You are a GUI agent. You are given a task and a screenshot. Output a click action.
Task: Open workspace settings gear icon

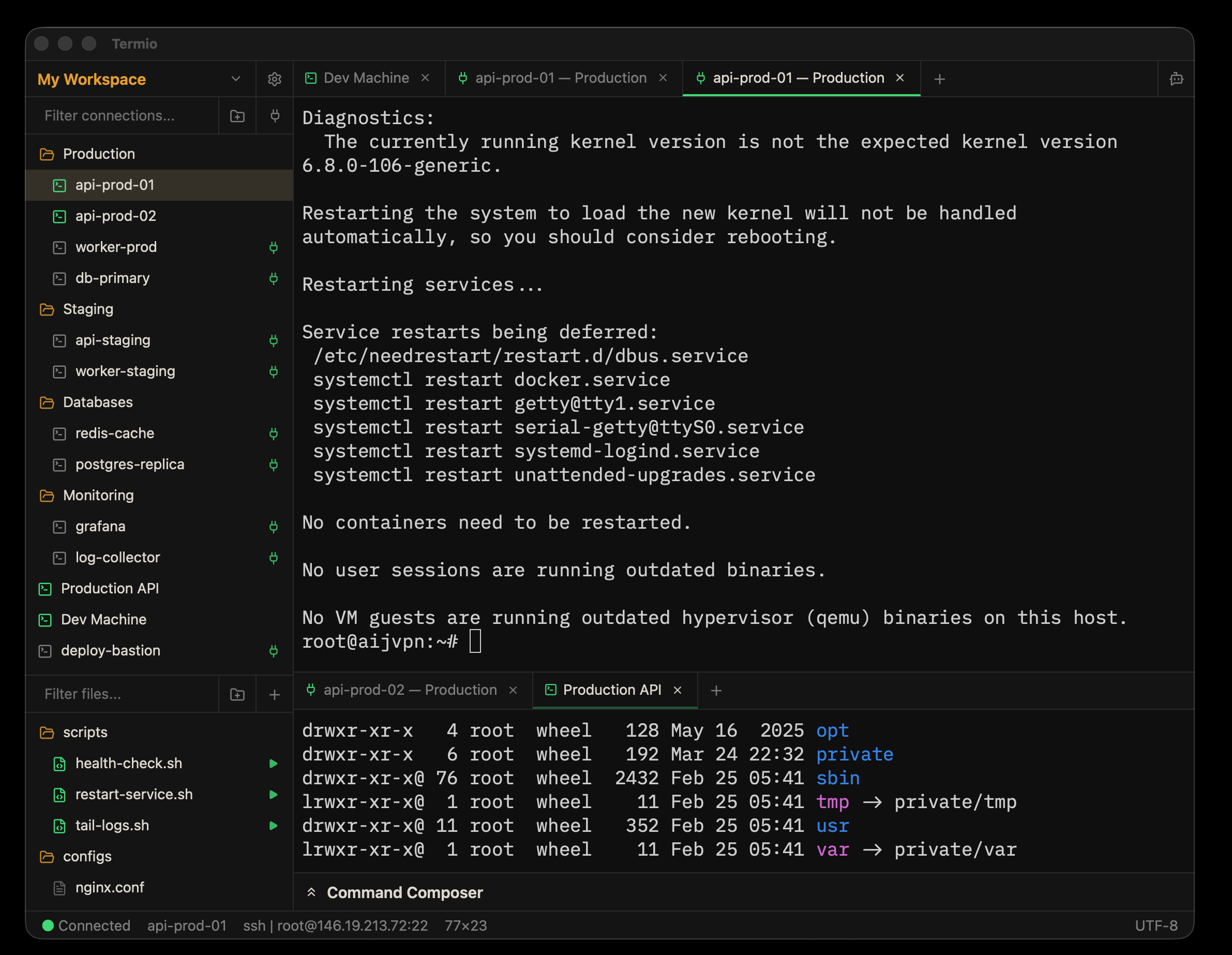pos(274,79)
